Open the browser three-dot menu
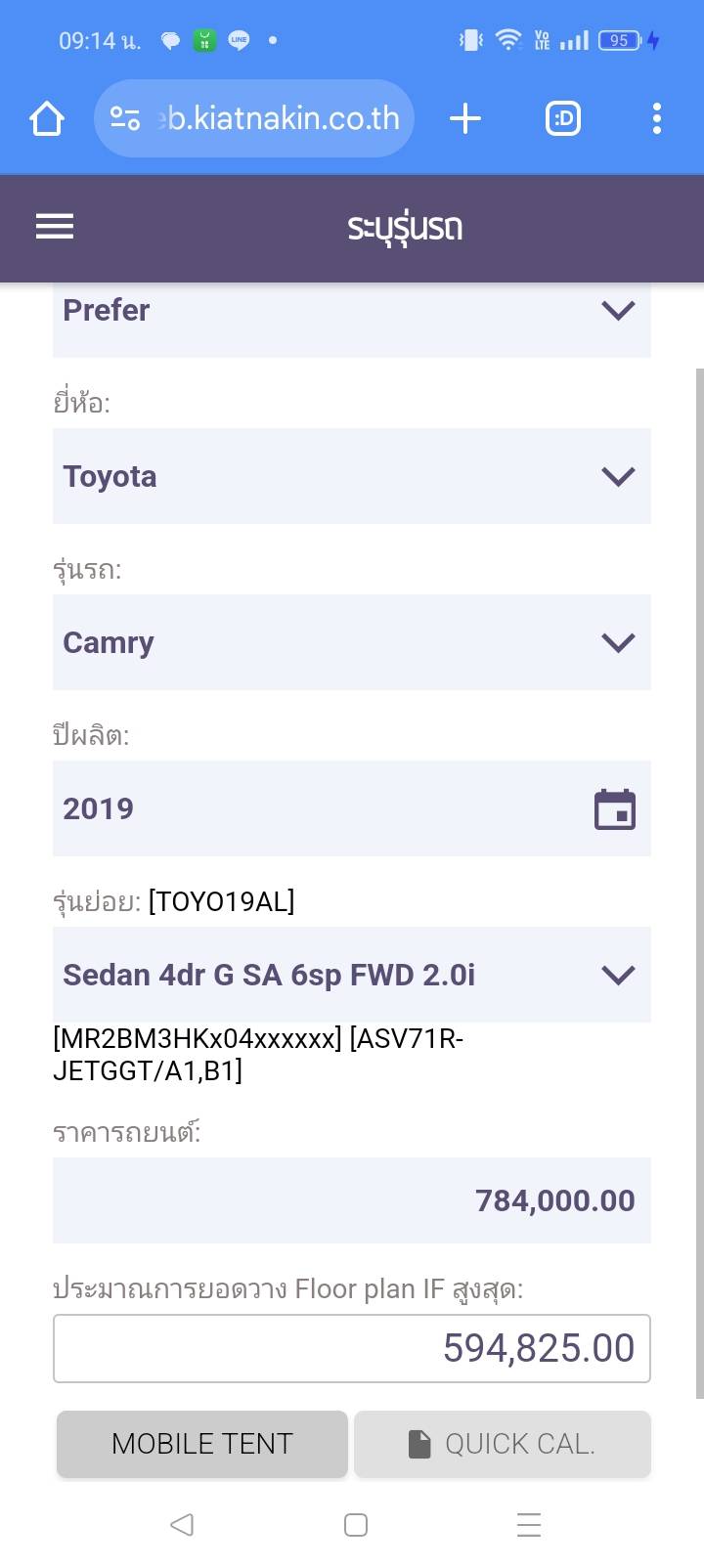 [x=657, y=119]
